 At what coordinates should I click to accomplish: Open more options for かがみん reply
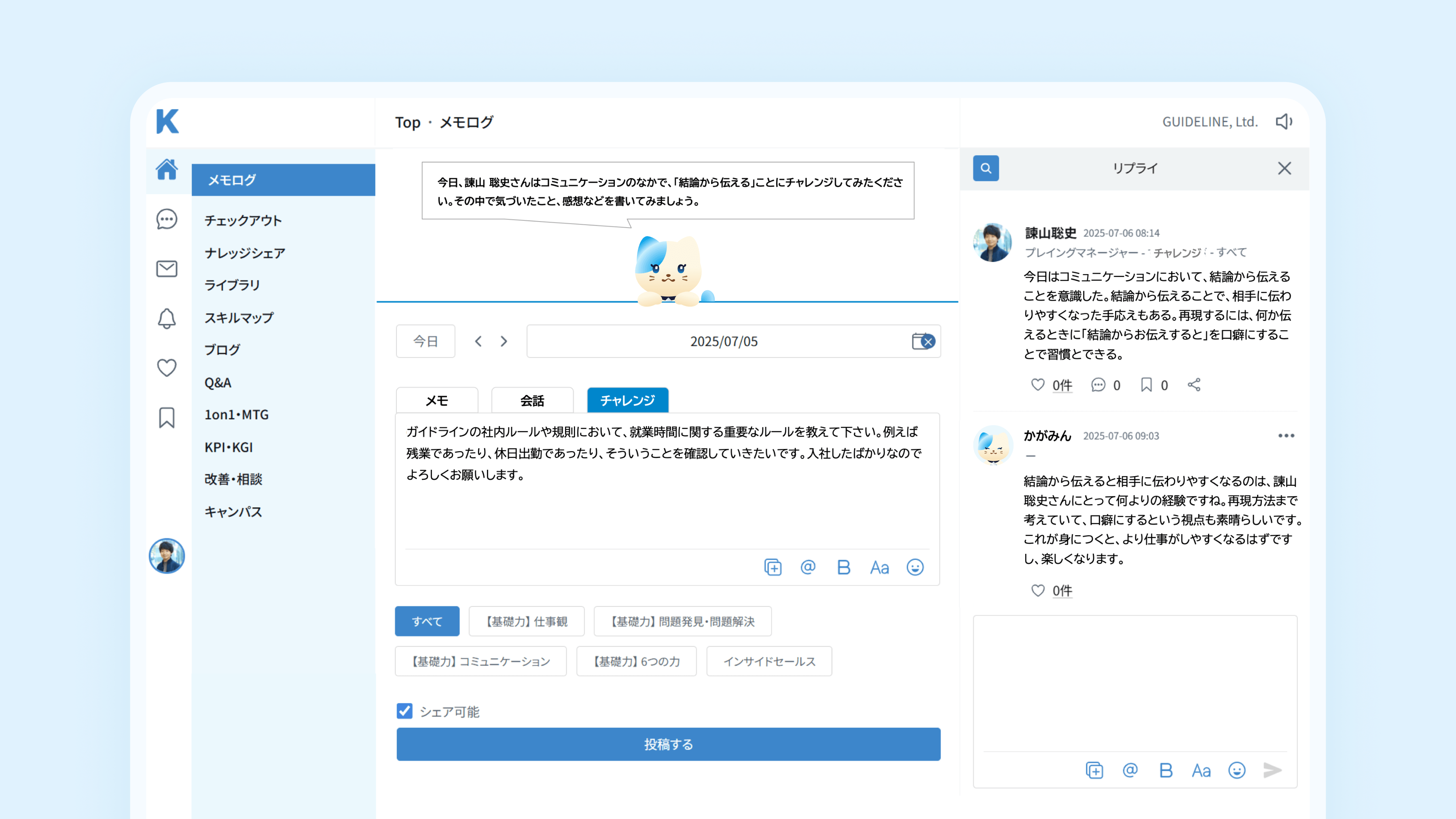[x=1287, y=435]
